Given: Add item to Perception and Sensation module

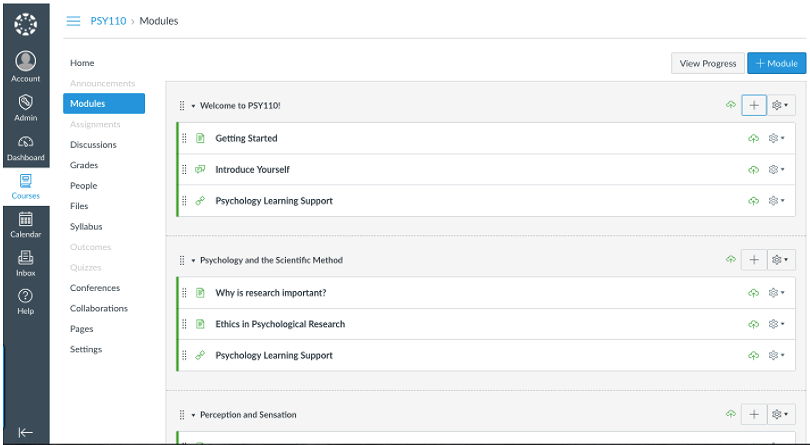Looking at the screenshot, I should (754, 415).
